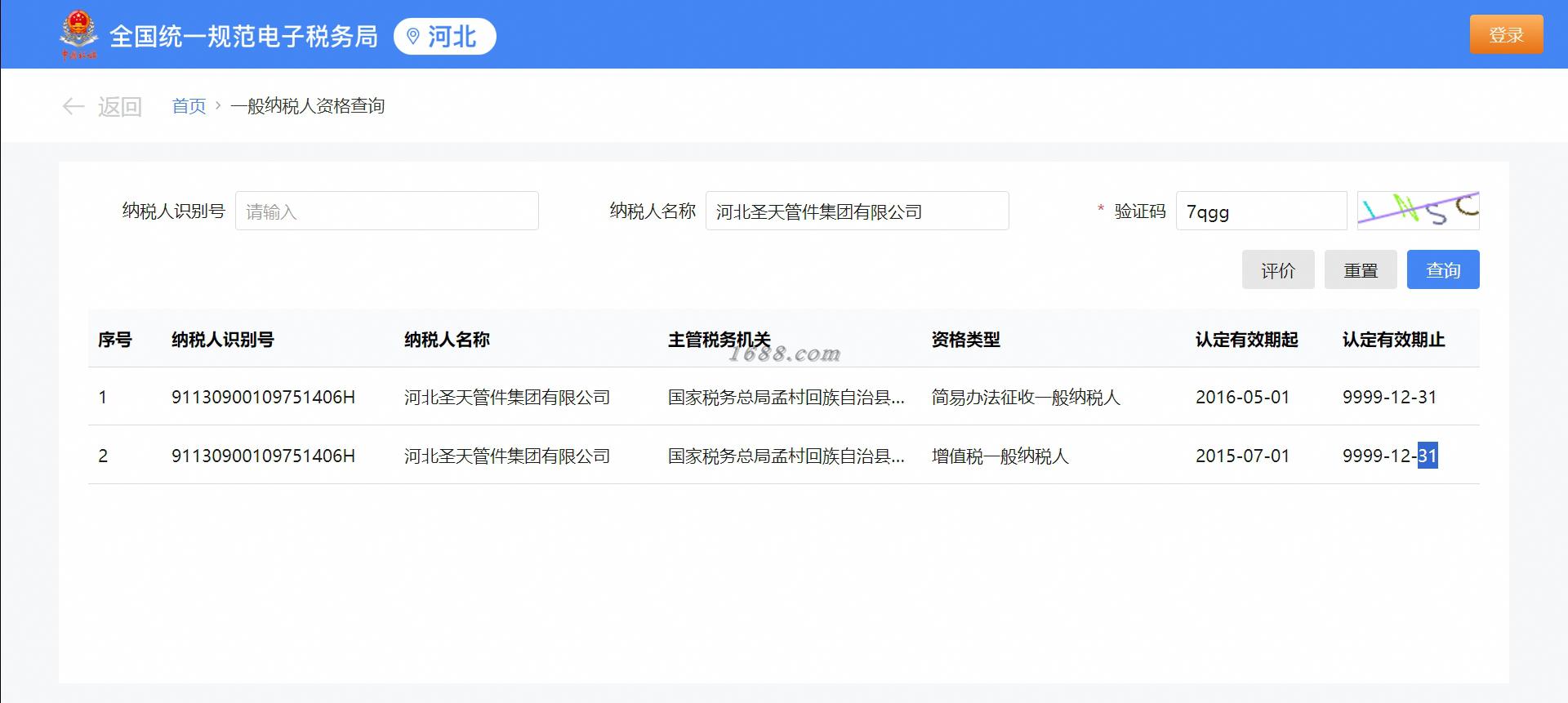Click the date 2016-05-01
Image resolution: width=1568 pixels, height=703 pixels.
[x=1242, y=398]
